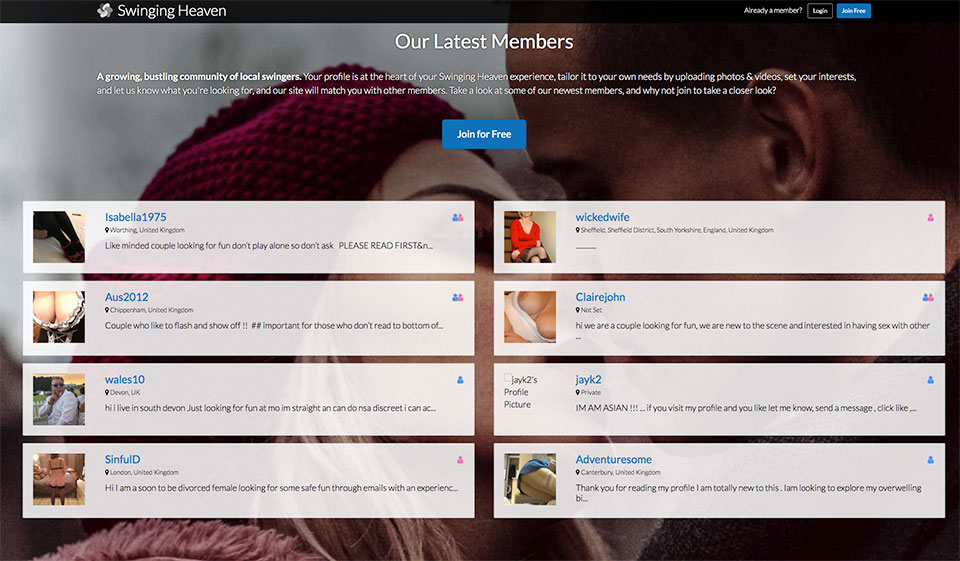Viewport: 960px width, 561px height.
Task: Click the couple icon on Aus2012's card
Action: [458, 298]
